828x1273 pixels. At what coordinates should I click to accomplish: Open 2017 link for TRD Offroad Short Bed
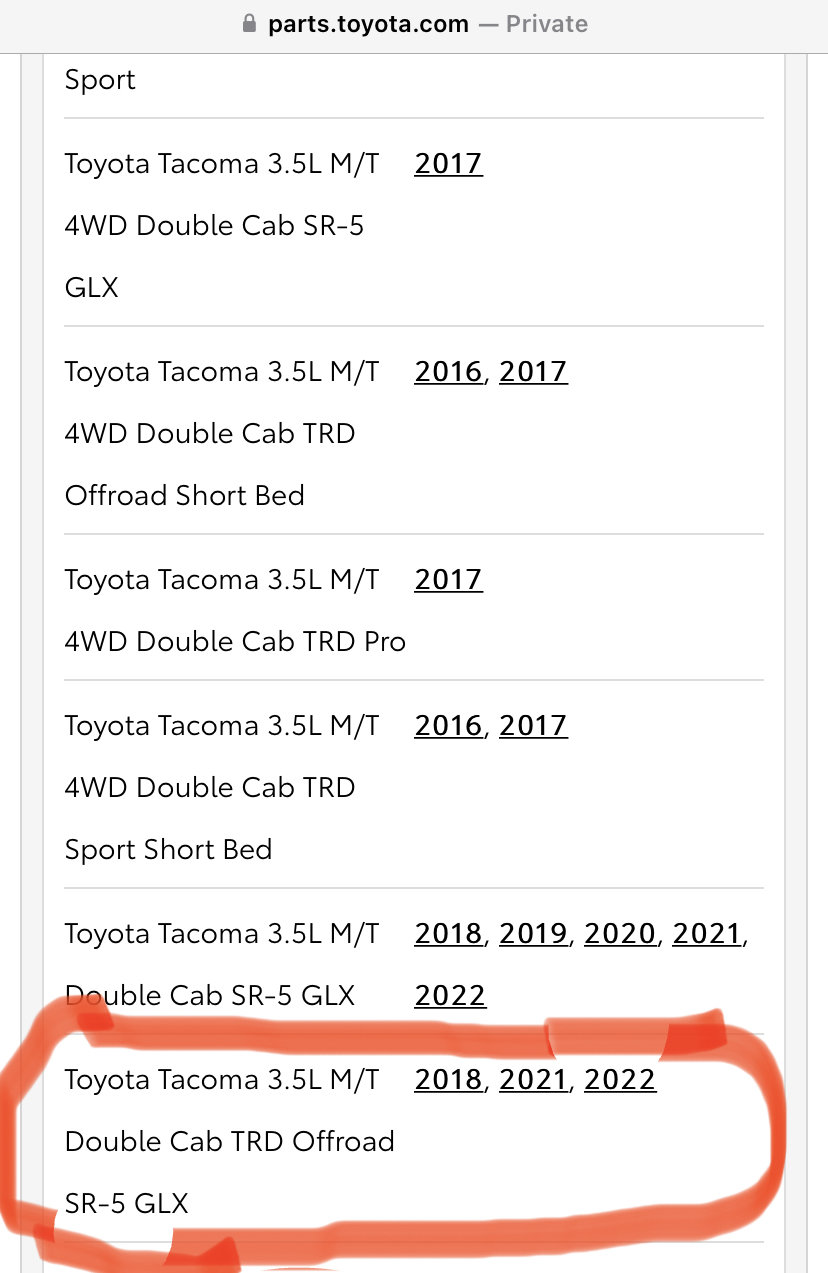tap(533, 371)
